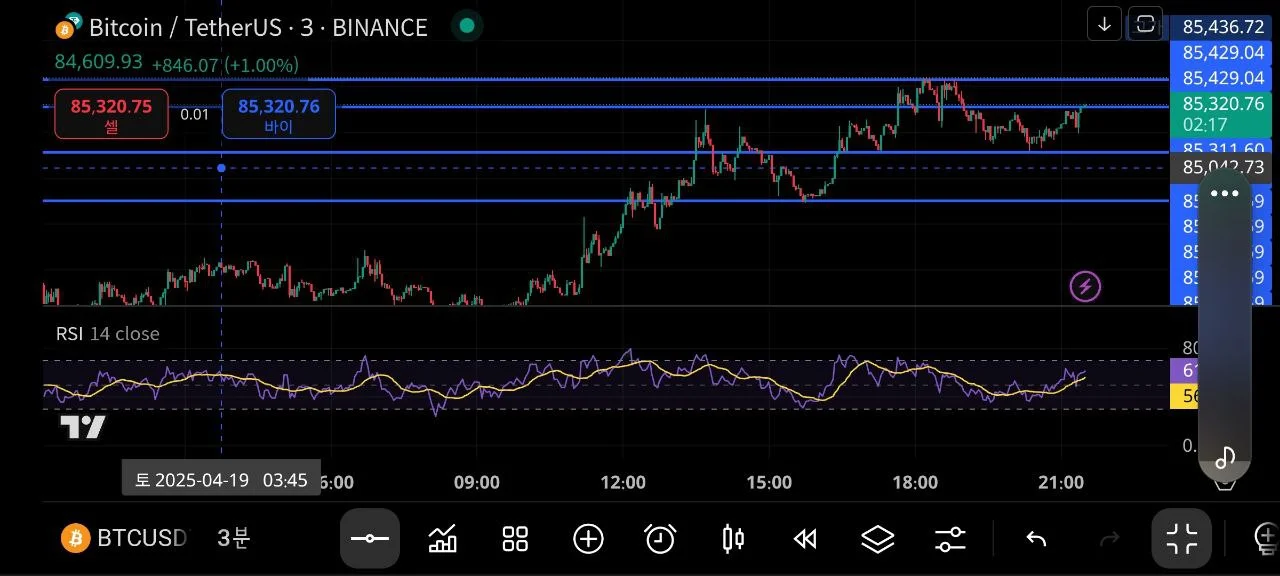The image size is (1280, 576).
Task: Click the 12:00 time axis label
Action: 623,482
